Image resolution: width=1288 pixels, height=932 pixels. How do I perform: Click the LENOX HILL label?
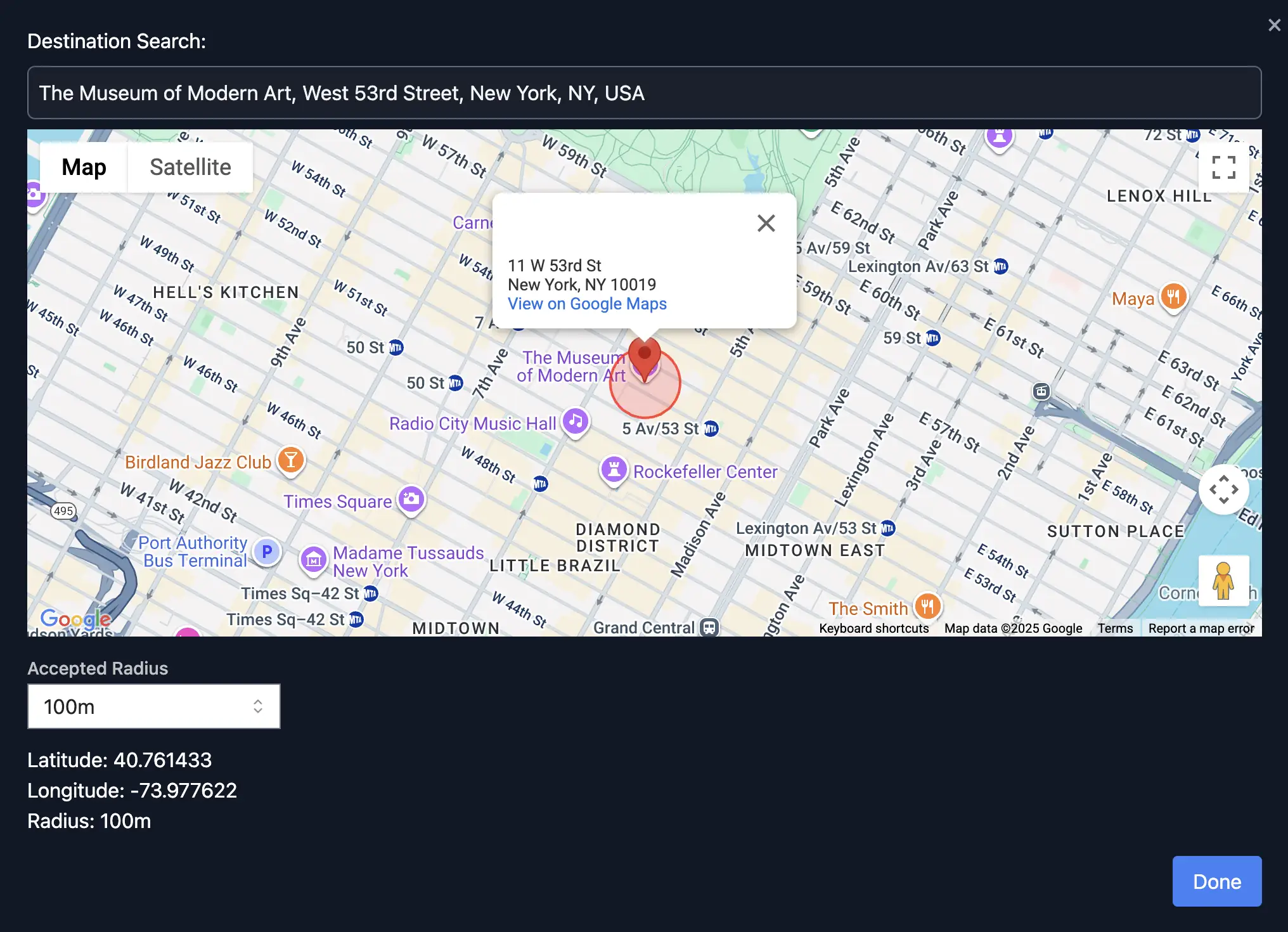pos(1159,196)
